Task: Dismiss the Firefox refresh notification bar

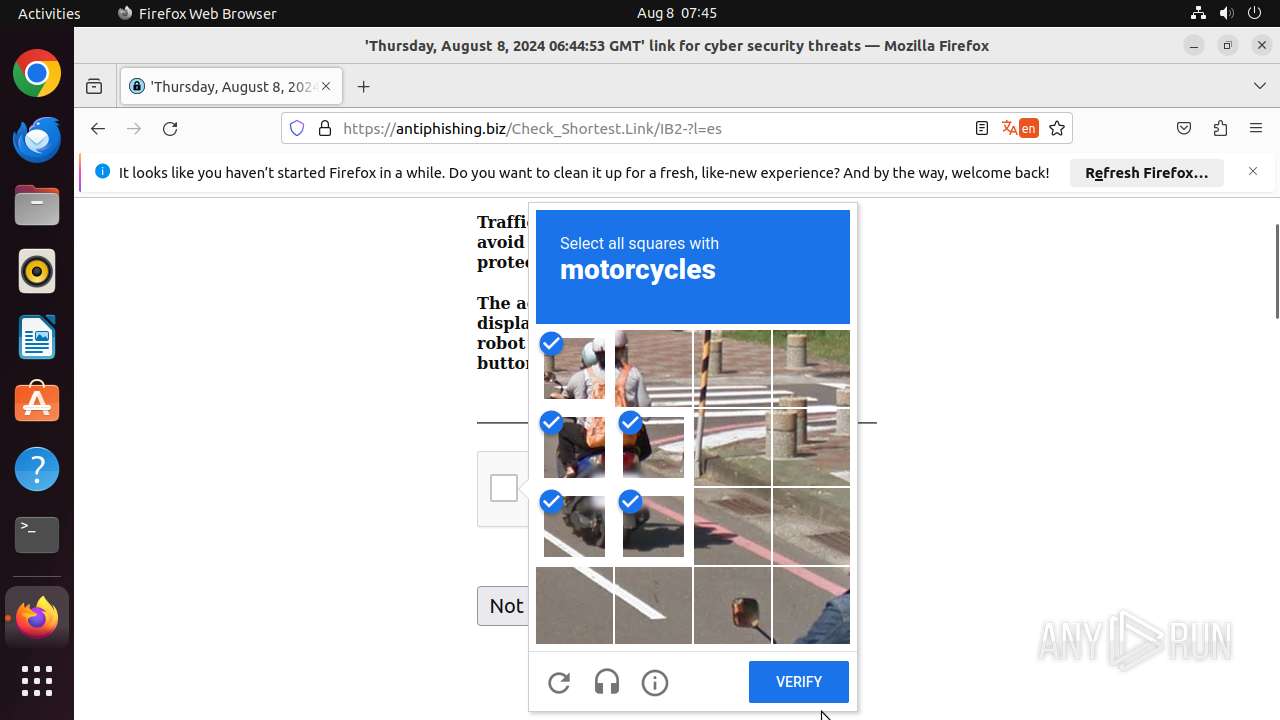Action: (1253, 172)
